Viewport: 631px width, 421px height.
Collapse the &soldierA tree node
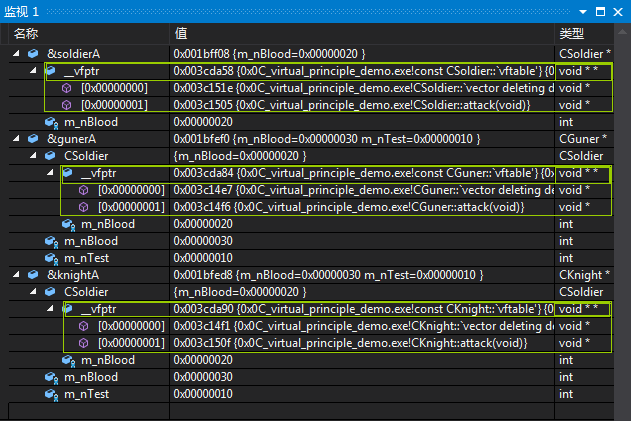(16, 54)
